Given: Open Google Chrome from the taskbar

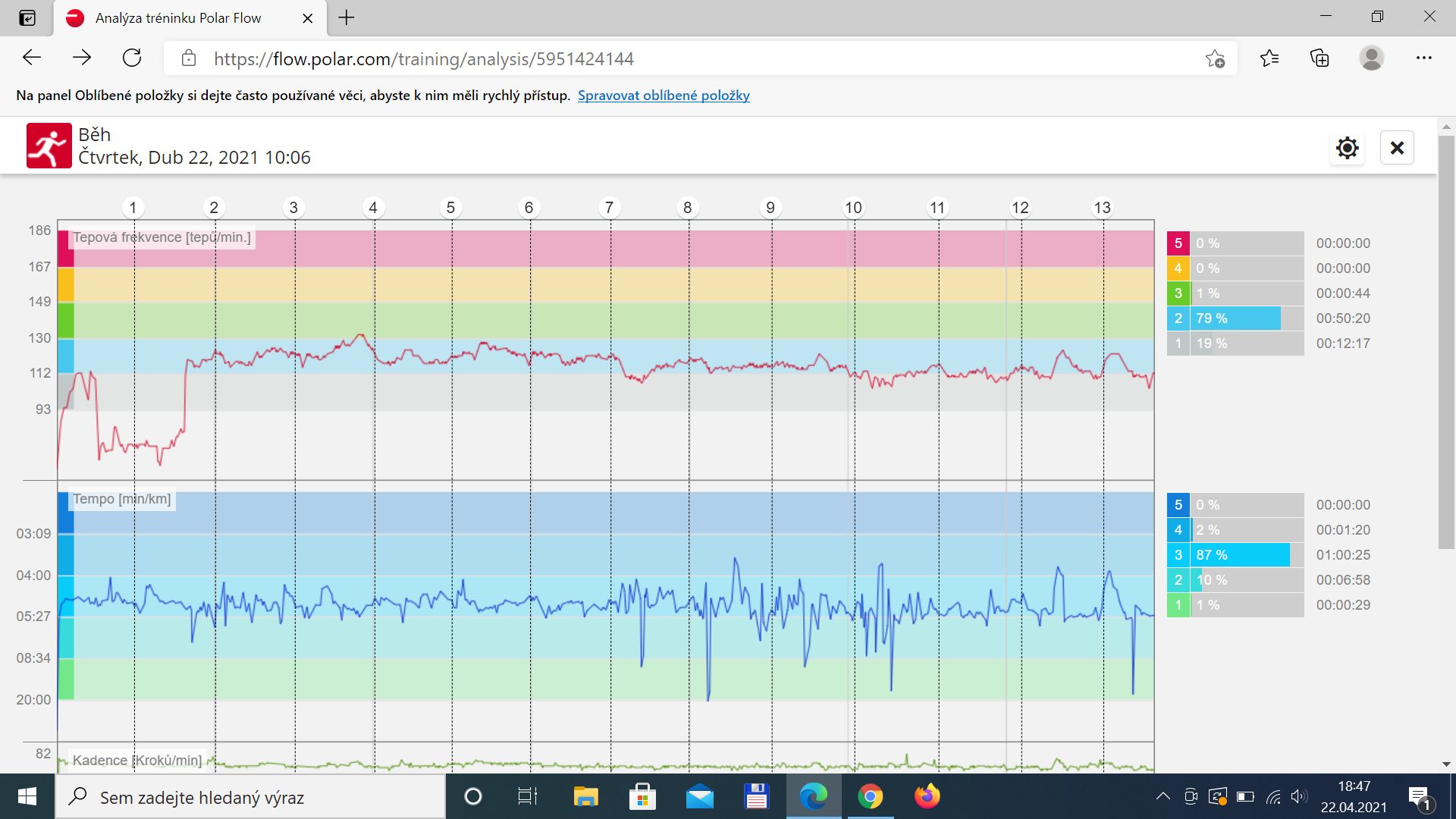Looking at the screenshot, I should click(870, 797).
